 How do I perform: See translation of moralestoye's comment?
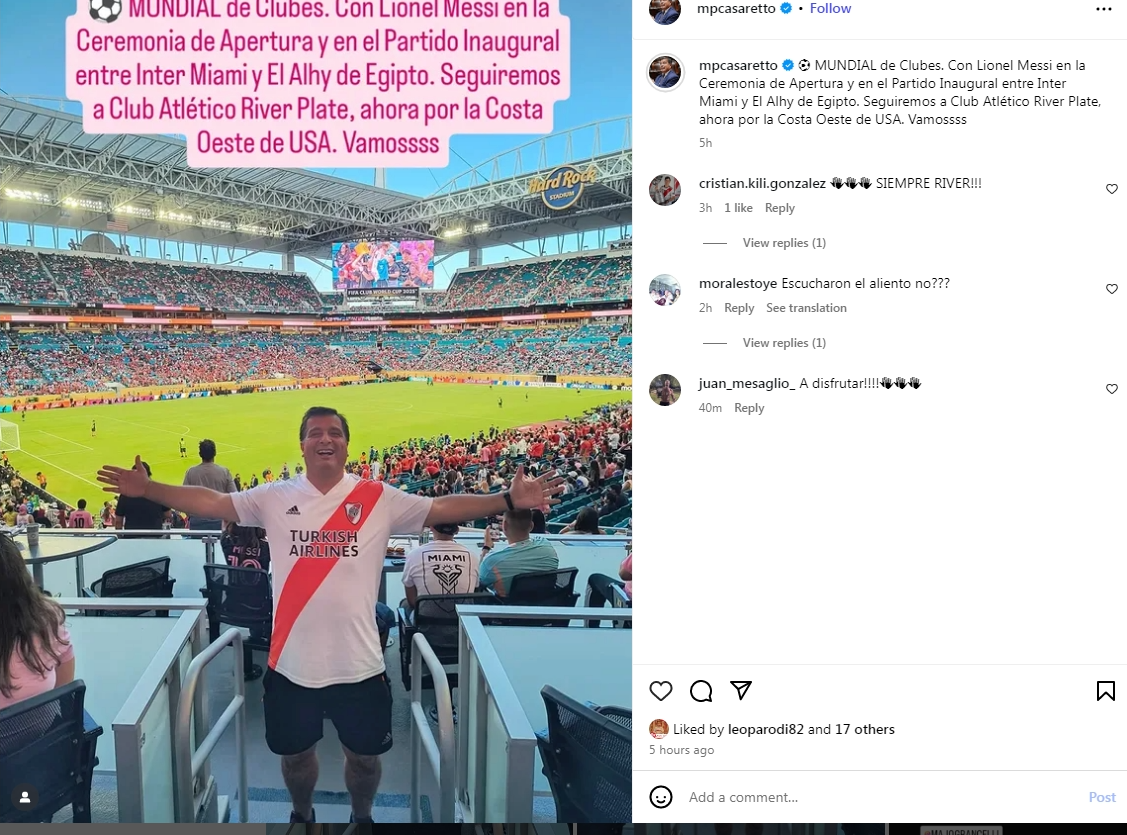(806, 308)
